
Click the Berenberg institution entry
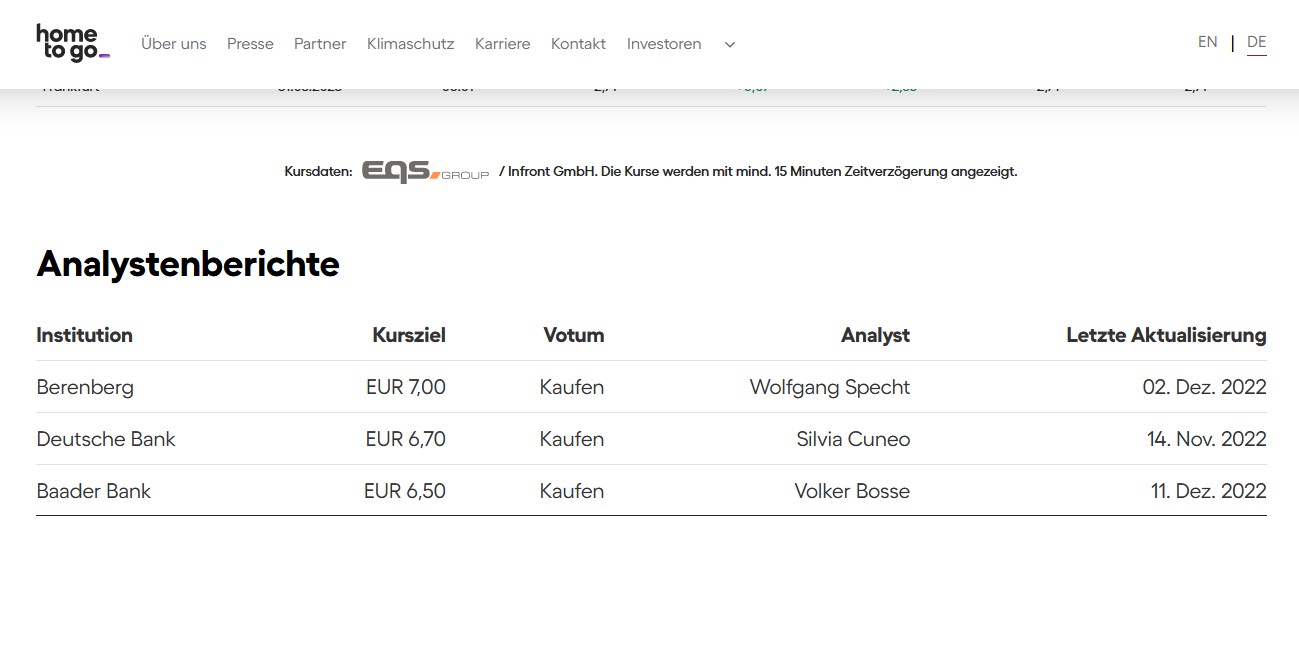coord(85,387)
